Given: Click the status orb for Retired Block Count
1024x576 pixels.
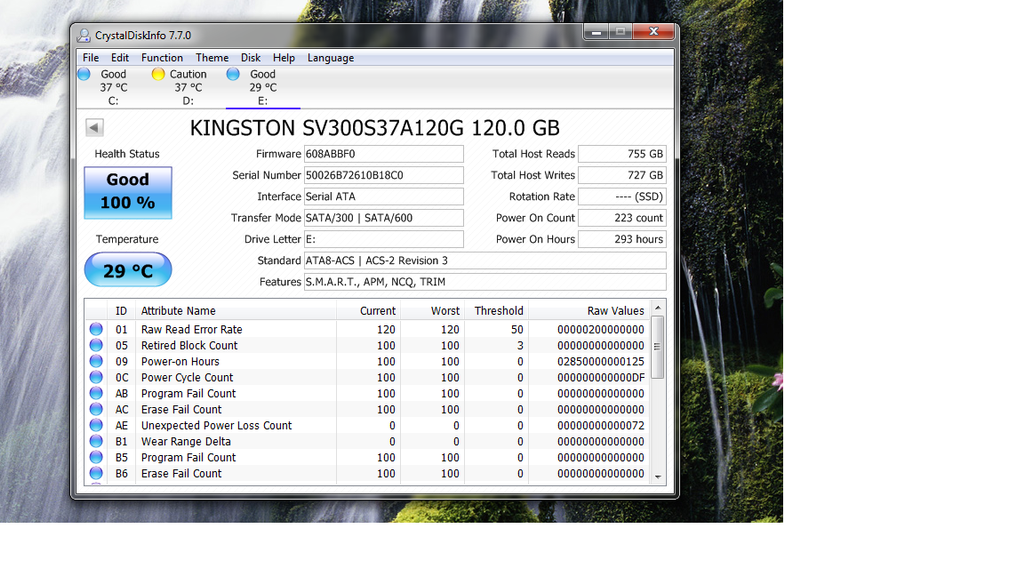Looking at the screenshot, I should click(x=96, y=345).
